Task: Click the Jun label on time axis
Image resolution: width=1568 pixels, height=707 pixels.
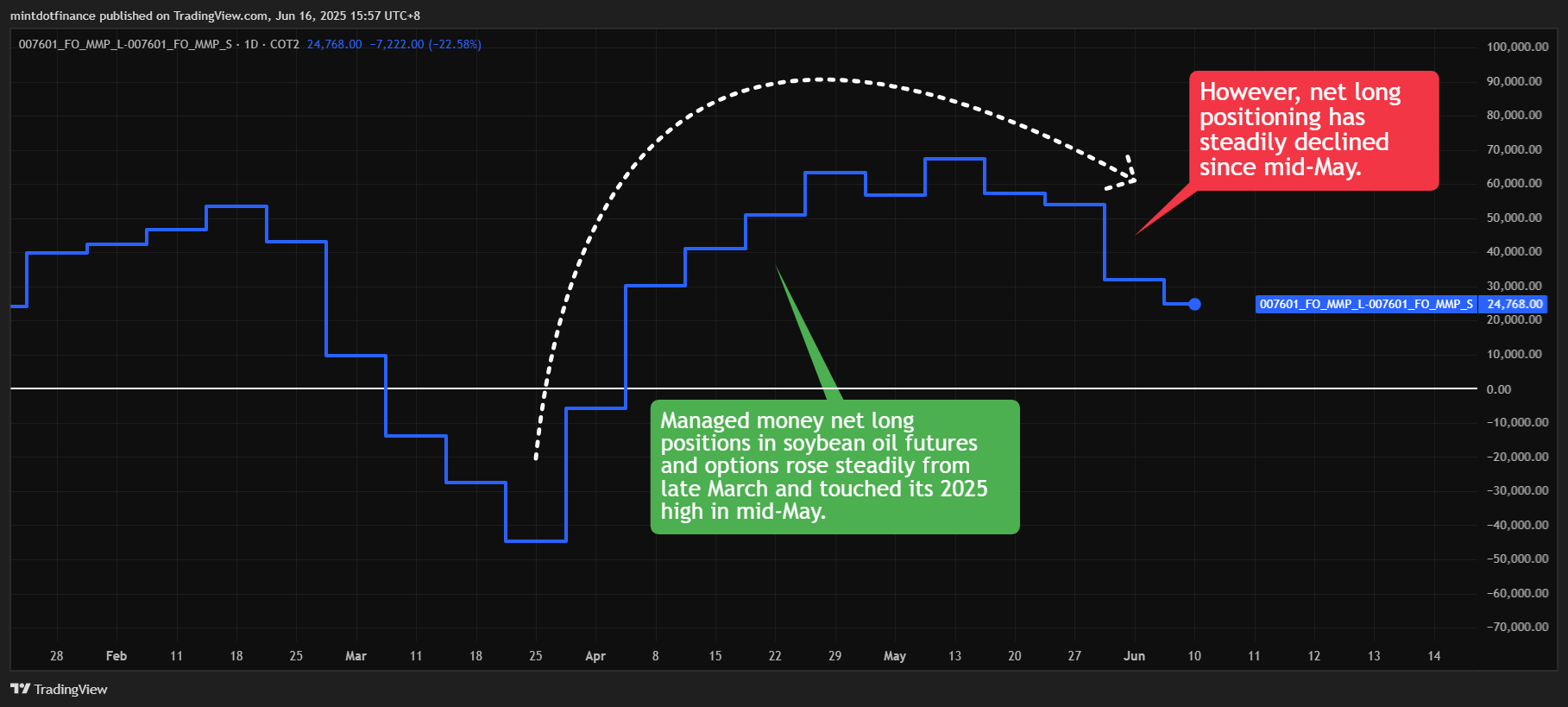Action: (1134, 656)
